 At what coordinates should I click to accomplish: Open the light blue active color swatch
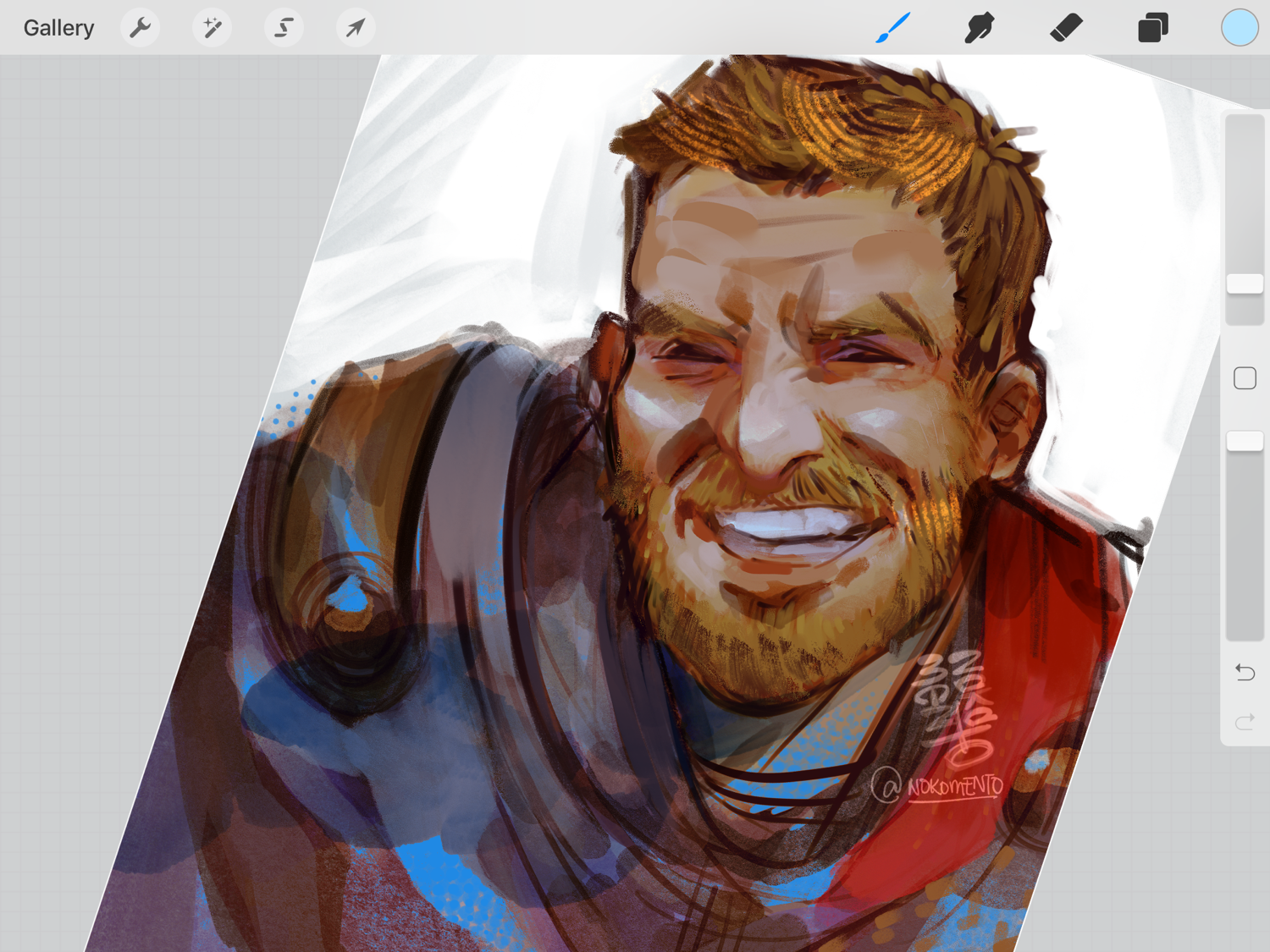(1239, 28)
